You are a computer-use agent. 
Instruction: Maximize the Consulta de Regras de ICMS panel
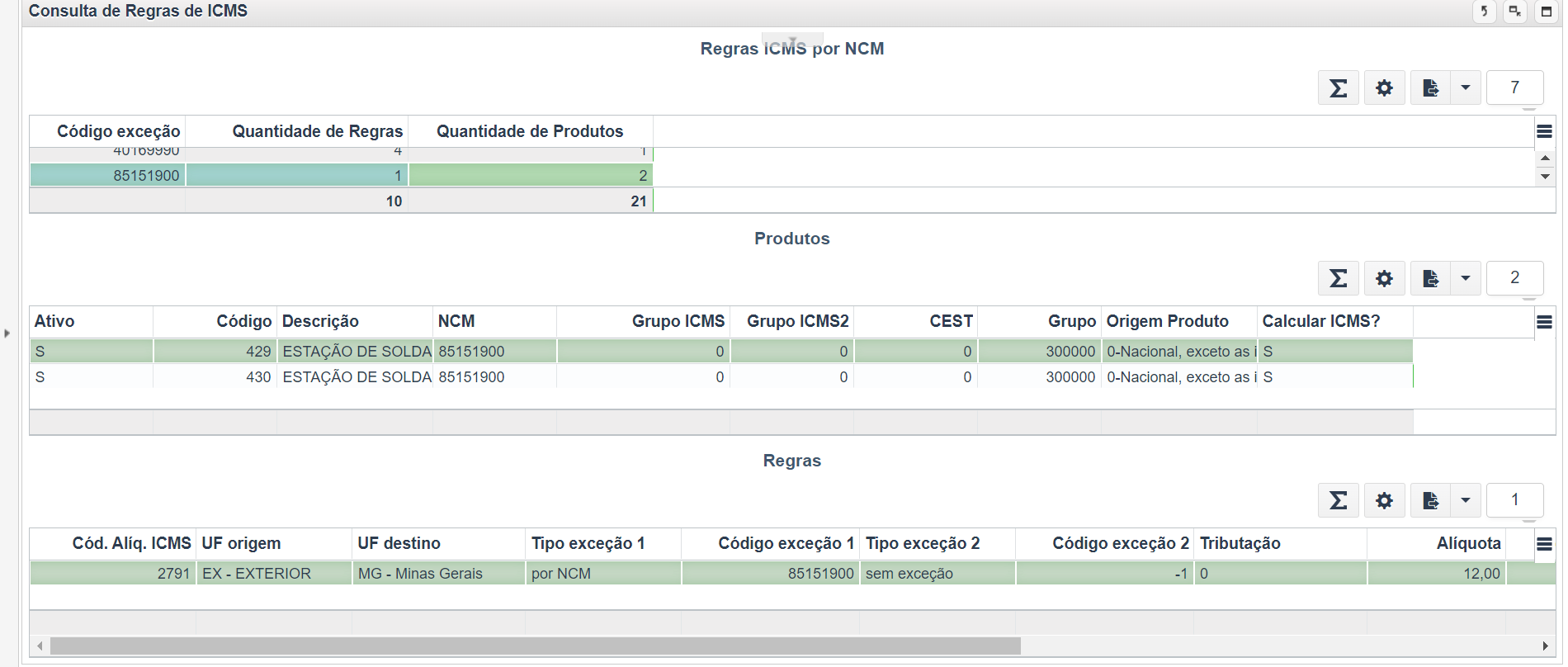coord(1547,12)
